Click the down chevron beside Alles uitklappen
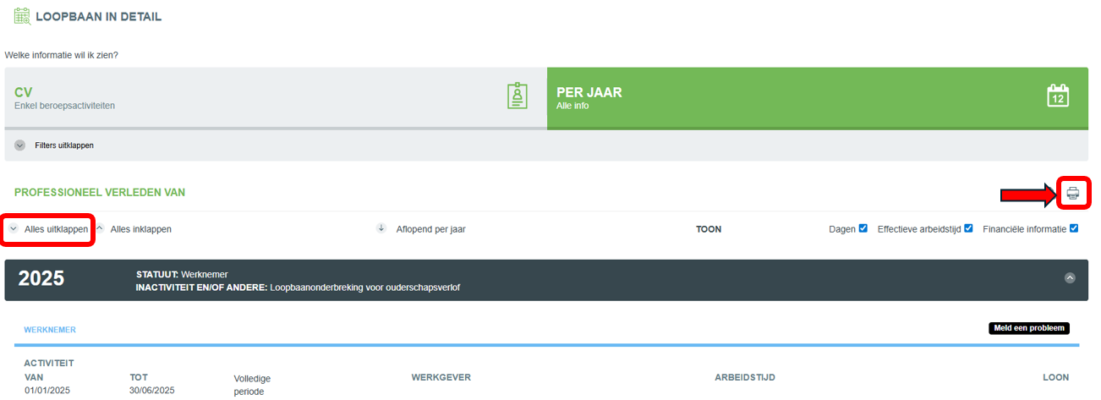Screen dimensions: 1101x400 click(14, 229)
